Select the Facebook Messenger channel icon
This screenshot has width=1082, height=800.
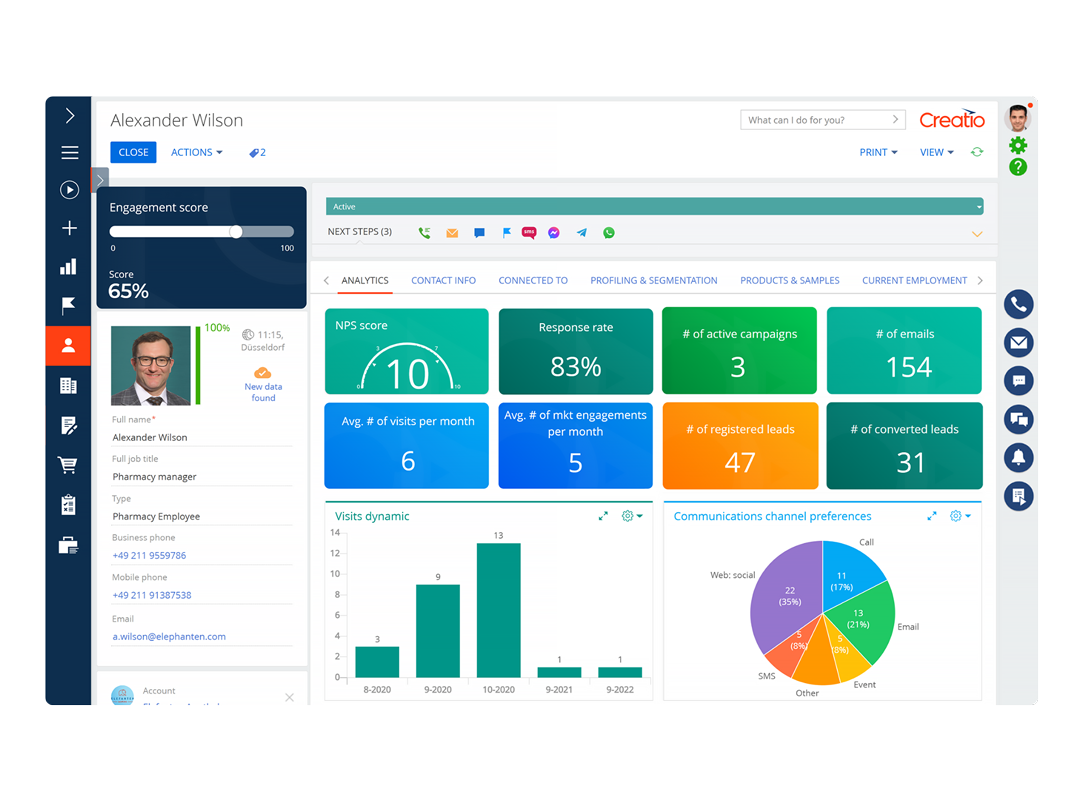coord(553,232)
